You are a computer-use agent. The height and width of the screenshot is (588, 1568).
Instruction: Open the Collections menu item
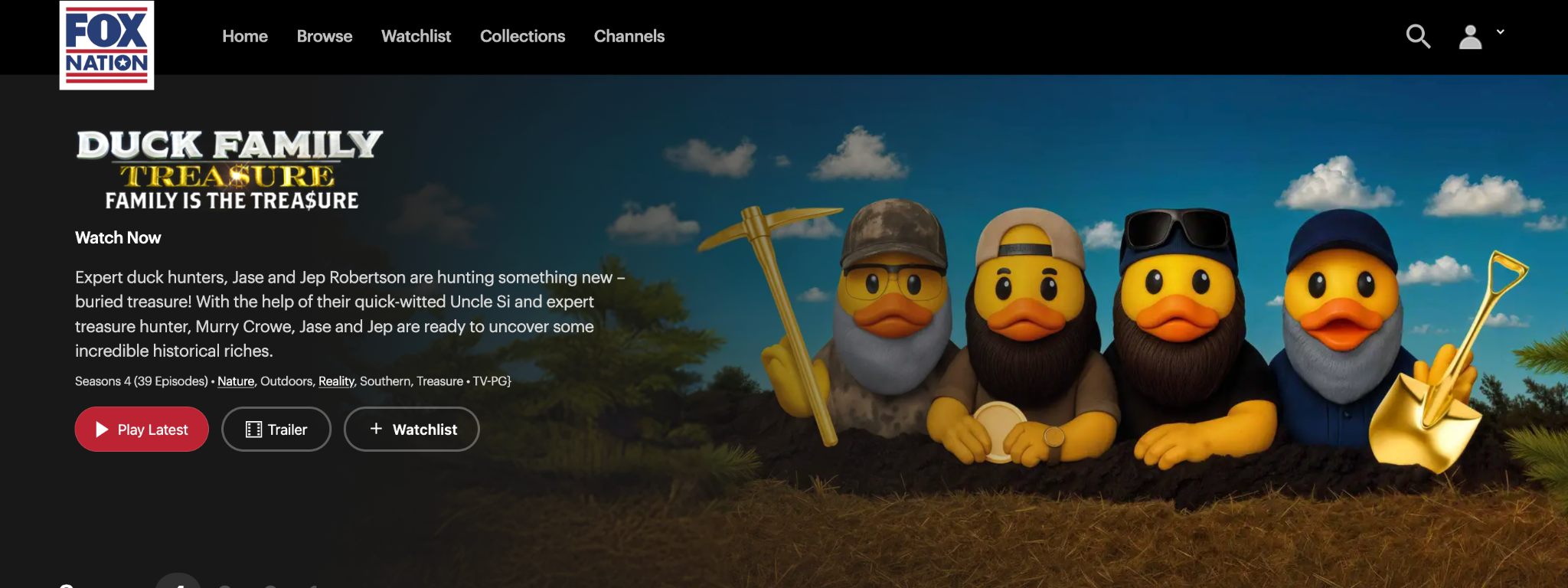522,36
